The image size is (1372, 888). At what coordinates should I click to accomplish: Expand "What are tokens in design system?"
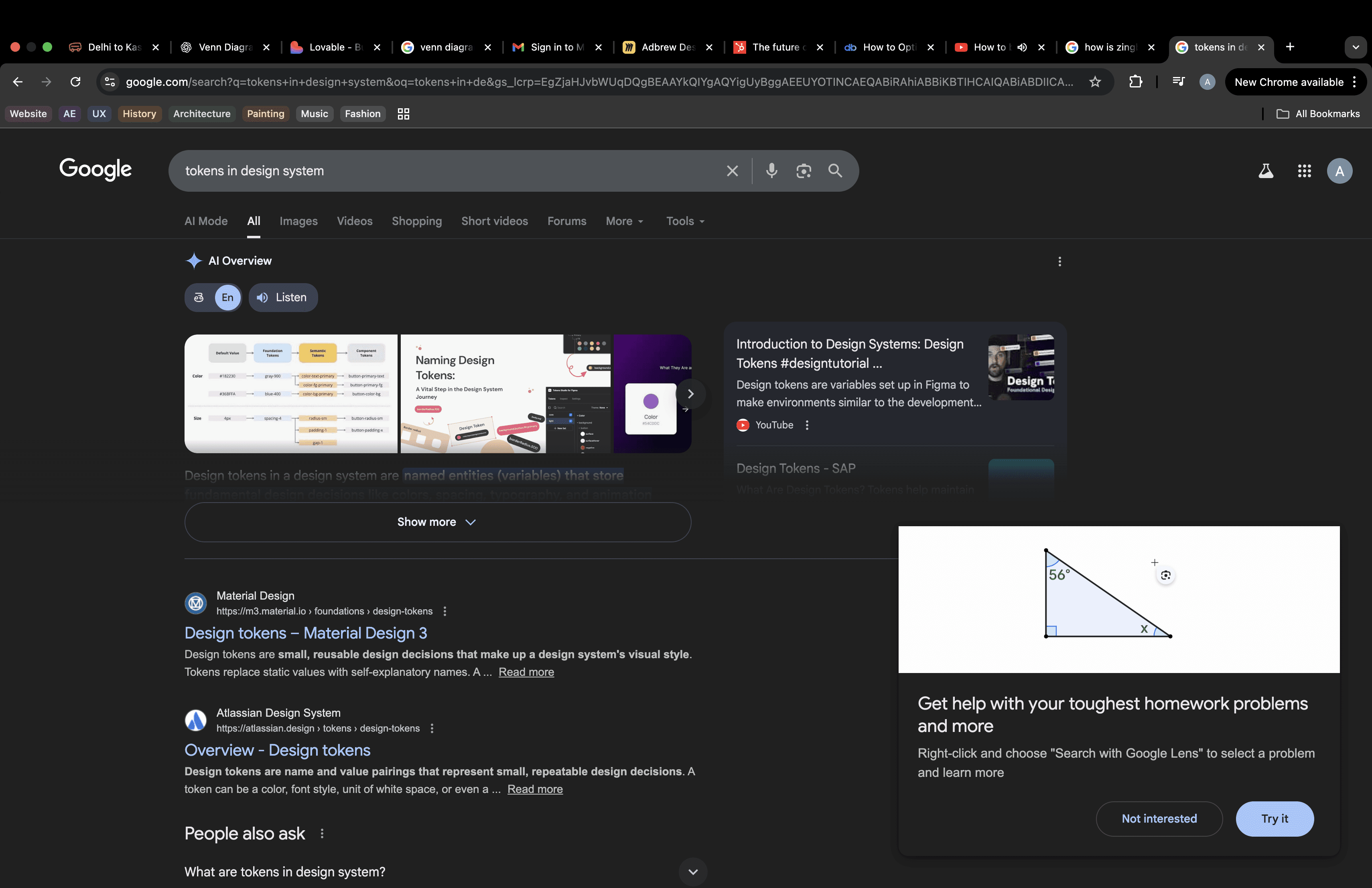point(692,871)
